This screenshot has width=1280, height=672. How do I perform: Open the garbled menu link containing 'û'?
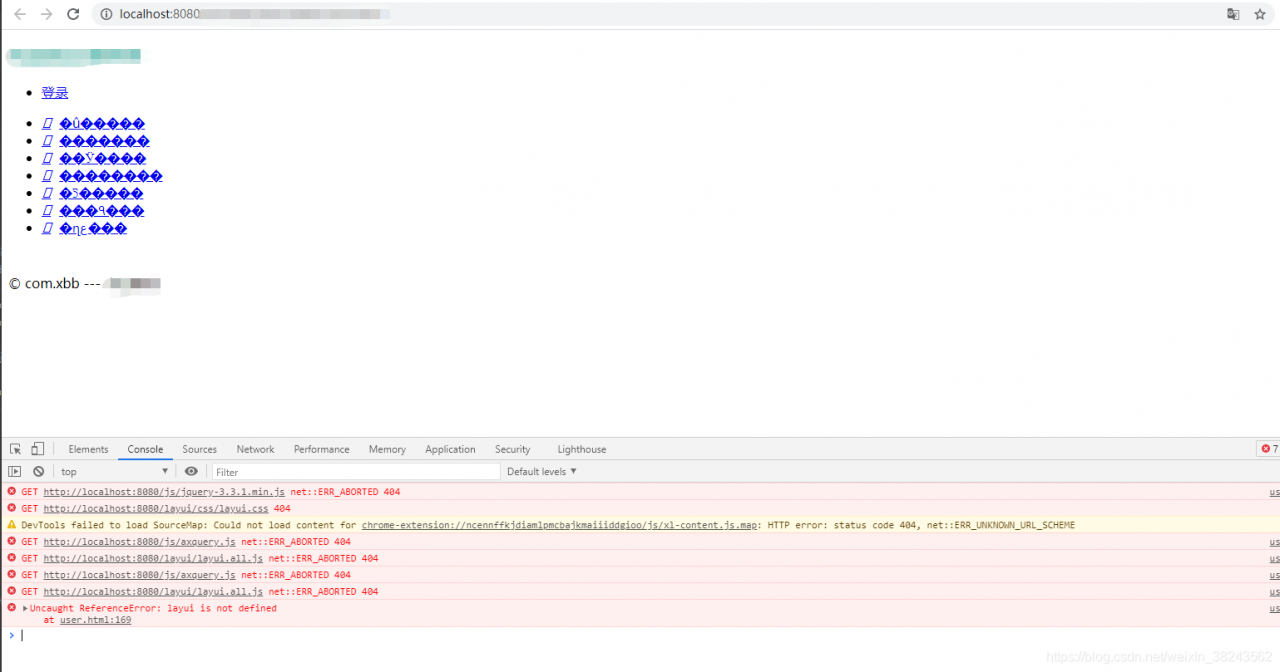tap(102, 124)
